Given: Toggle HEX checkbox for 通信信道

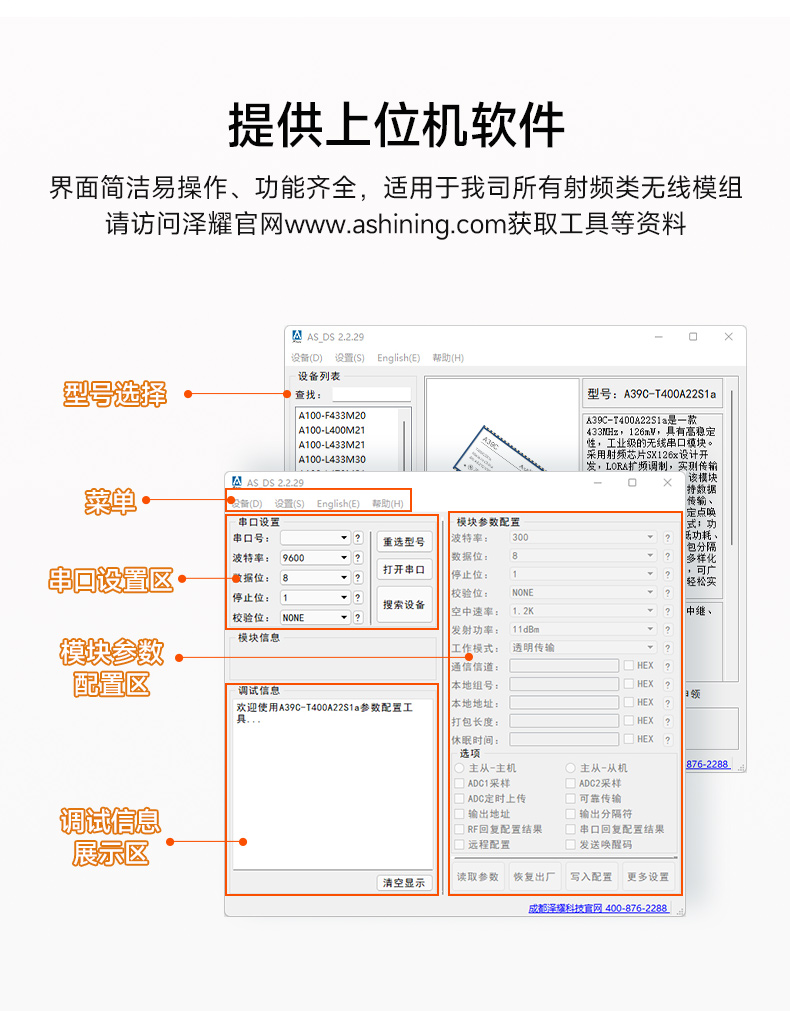Looking at the screenshot, I should pos(629,665).
